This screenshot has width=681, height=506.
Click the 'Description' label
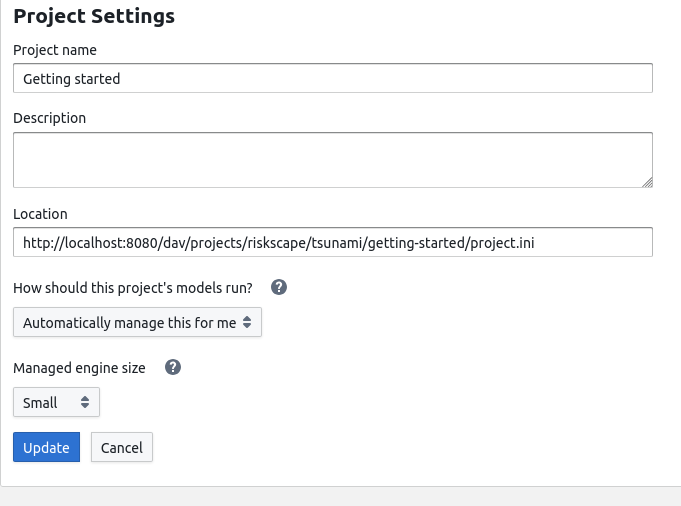coord(50,118)
